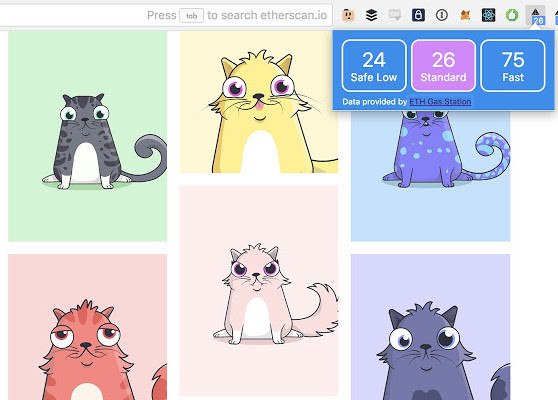Toggle the ETH gas price extension icon
This screenshot has height=400, width=558.
tap(536, 16)
